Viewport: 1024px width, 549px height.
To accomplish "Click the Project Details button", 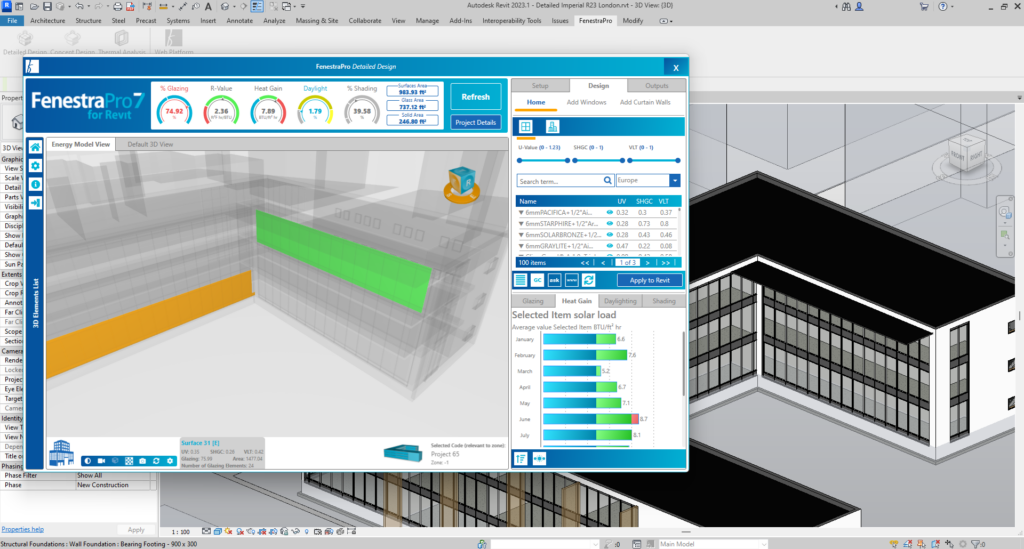I will [475, 123].
